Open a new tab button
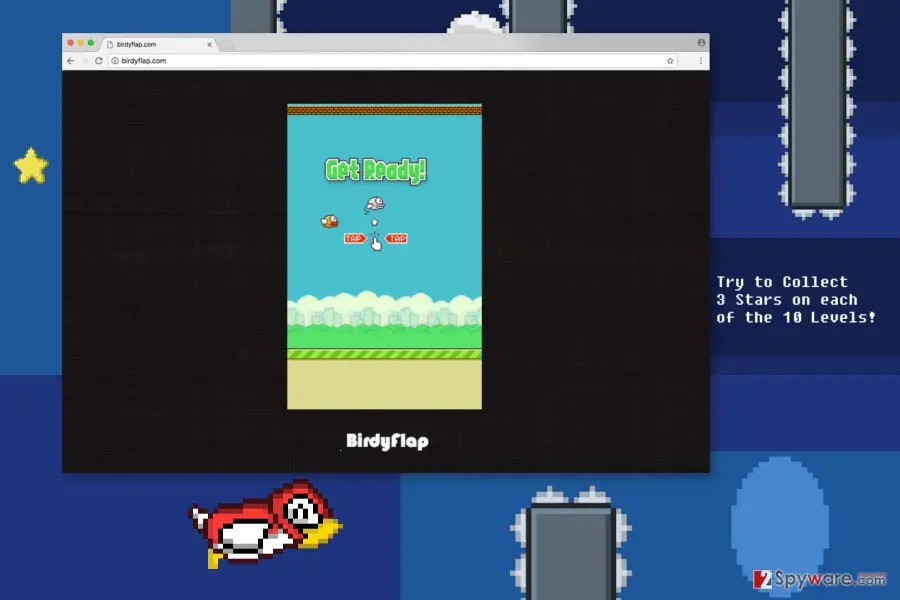 pos(228,45)
